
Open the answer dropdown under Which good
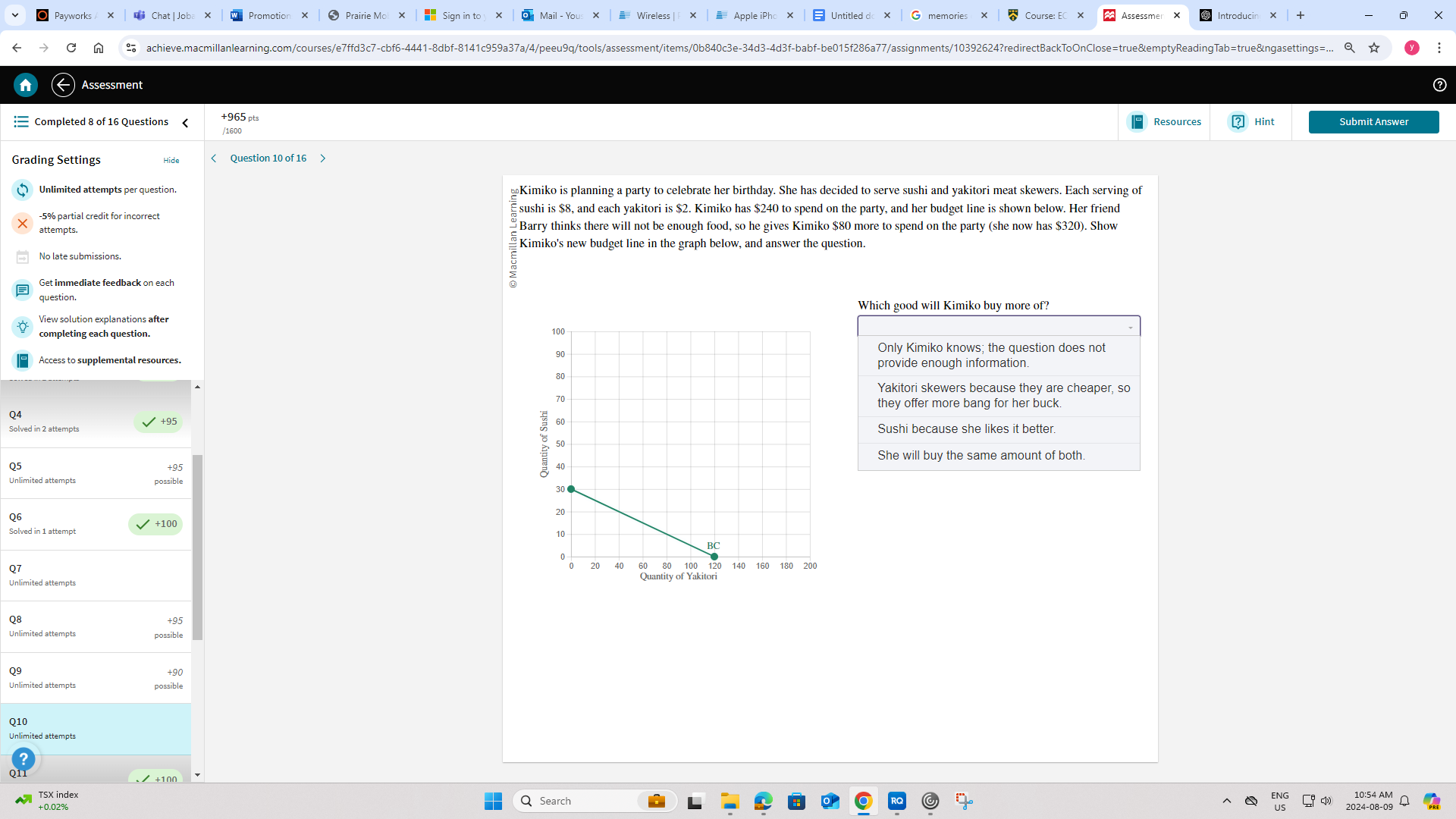click(998, 326)
